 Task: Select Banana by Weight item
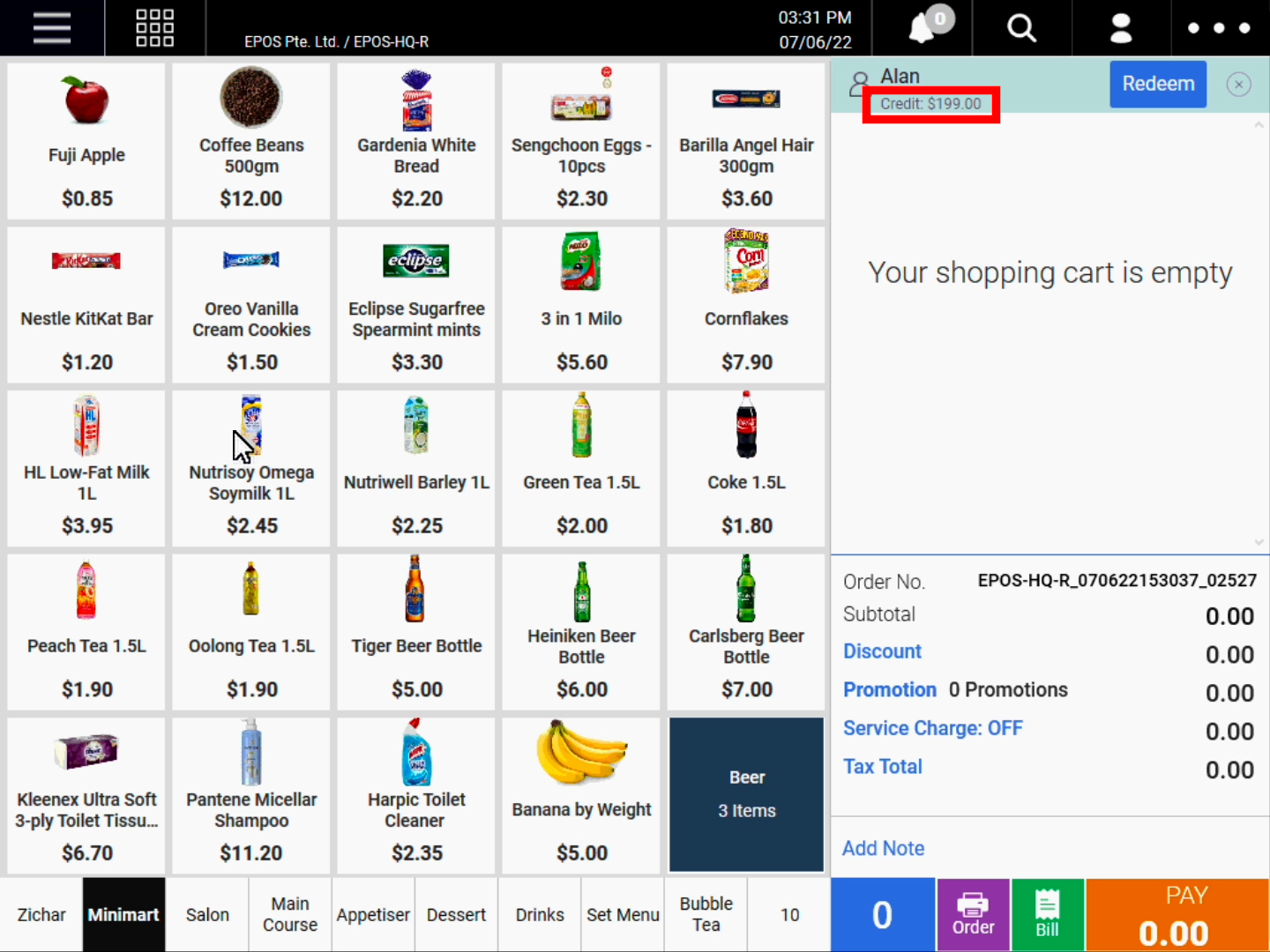click(x=581, y=795)
